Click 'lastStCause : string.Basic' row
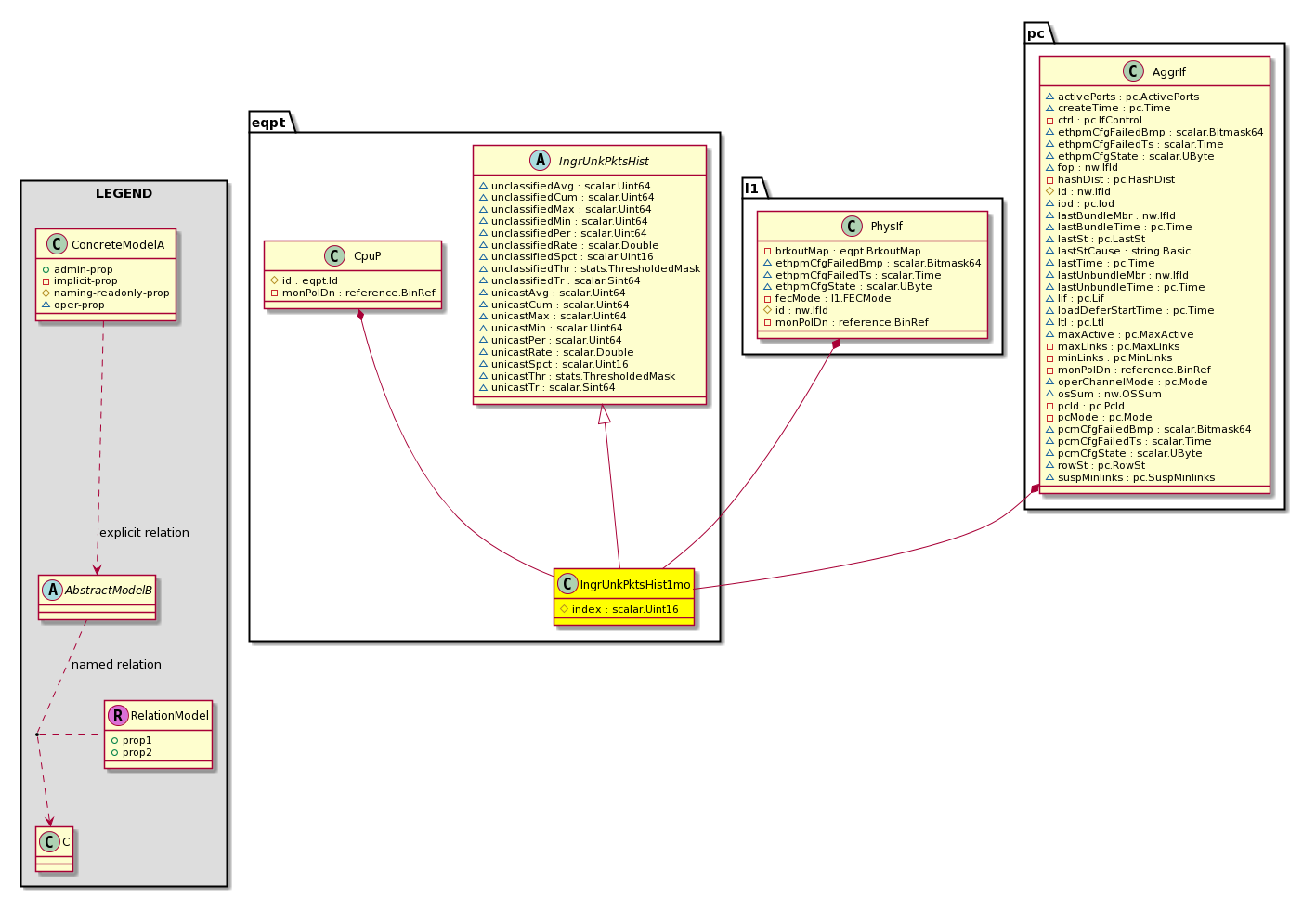Image resolution: width=1316 pixels, height=910 pixels. pyautogui.click(x=1124, y=251)
